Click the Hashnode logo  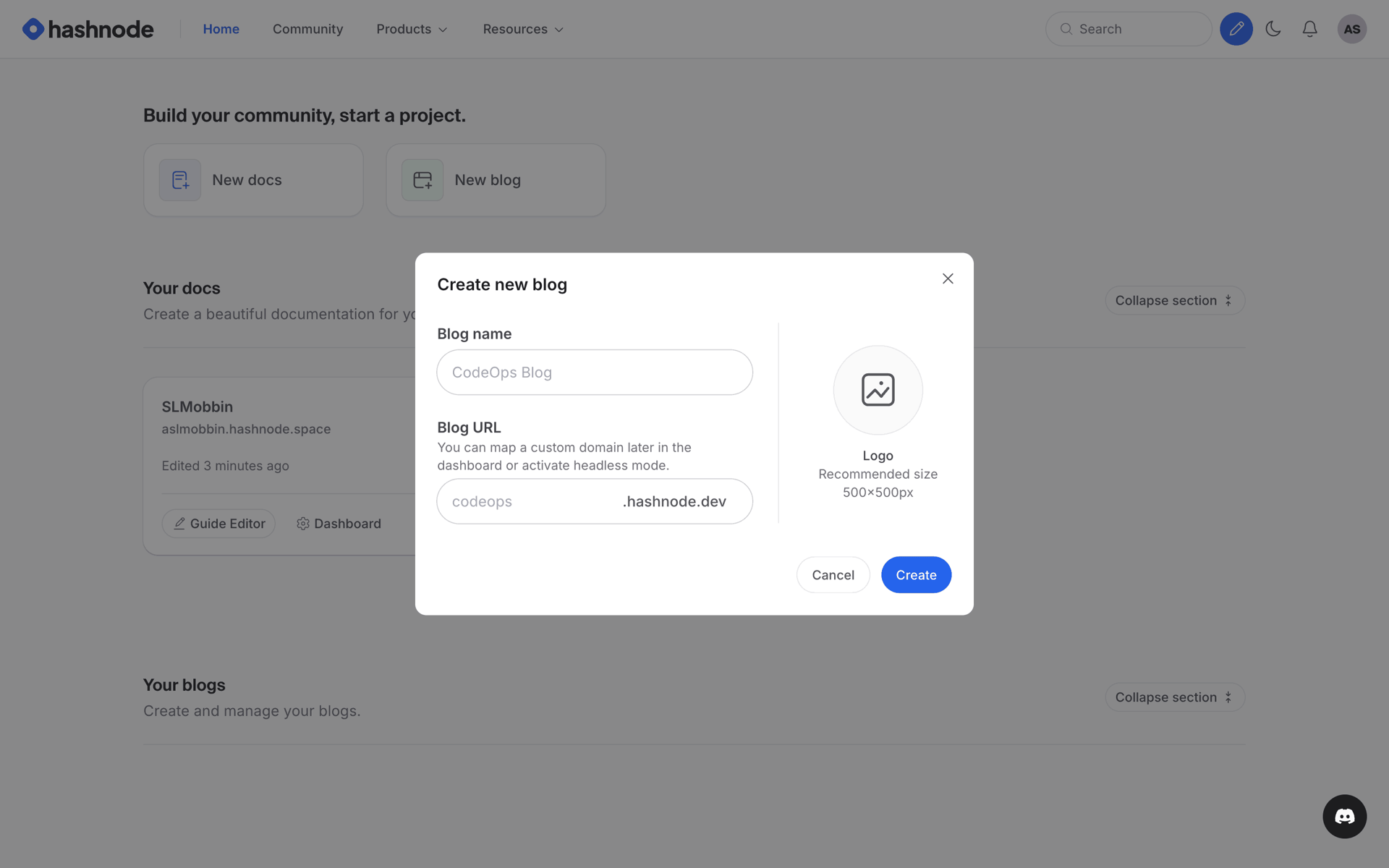point(88,29)
